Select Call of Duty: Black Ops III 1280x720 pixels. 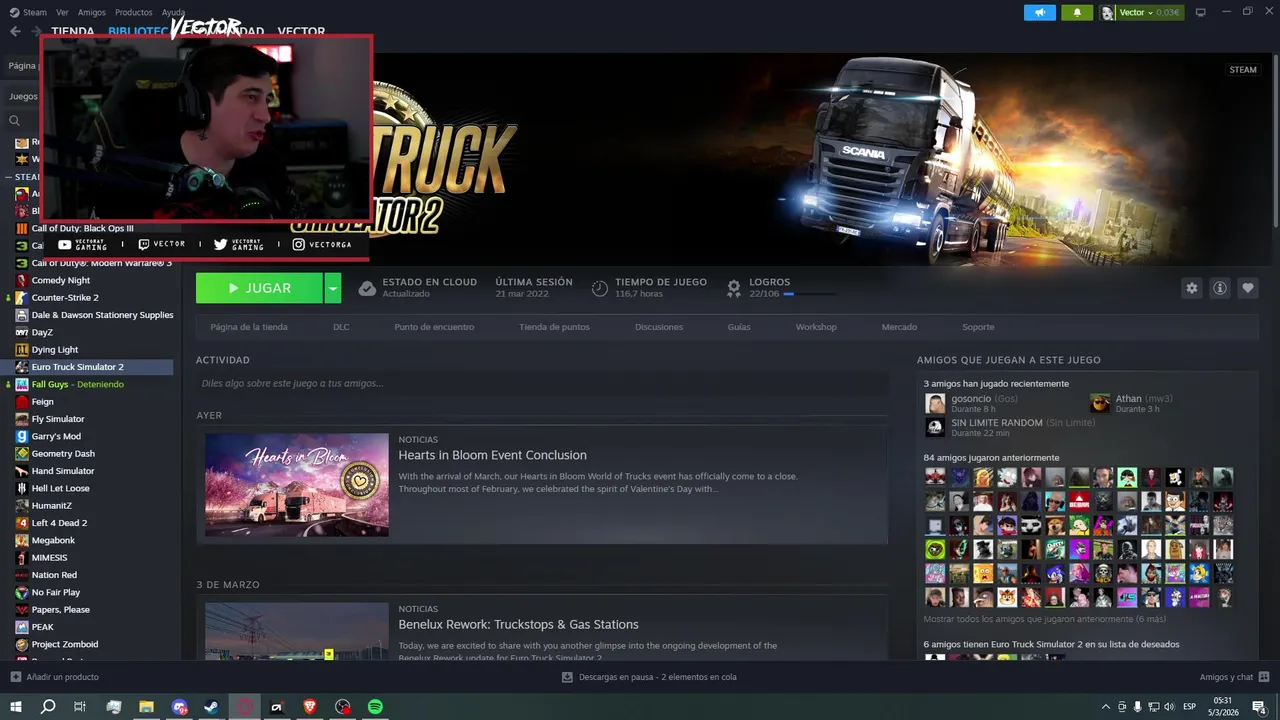tap(82, 228)
